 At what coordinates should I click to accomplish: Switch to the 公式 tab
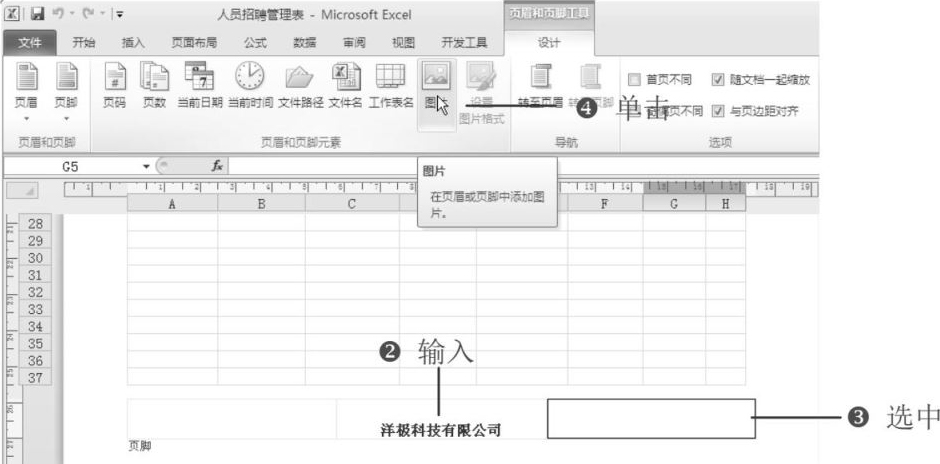click(x=255, y=43)
